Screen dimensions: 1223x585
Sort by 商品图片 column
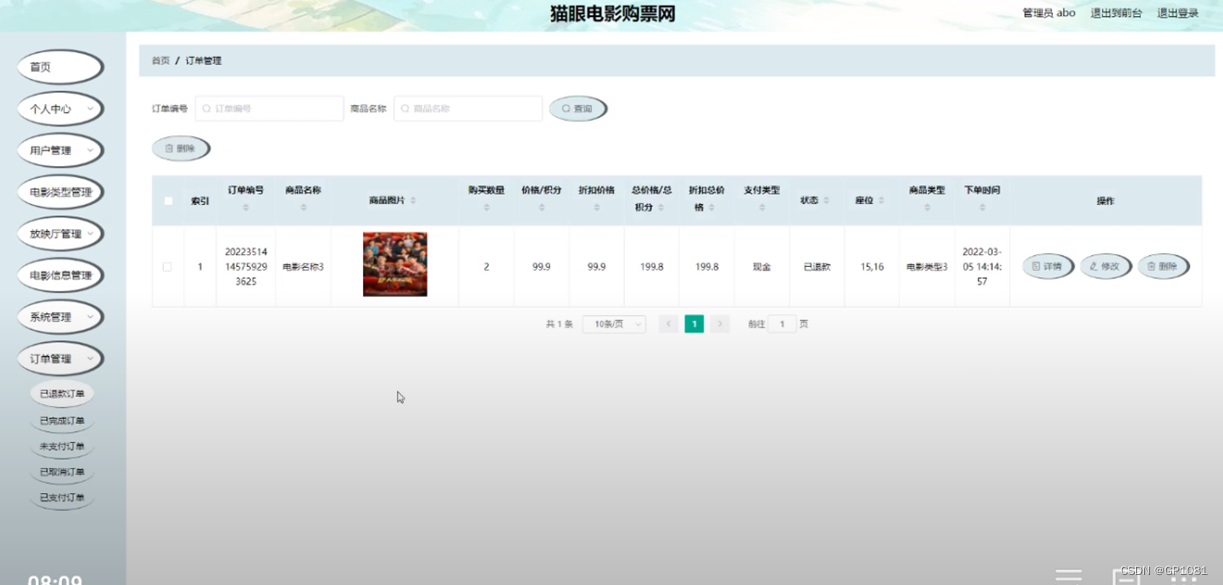tap(413, 201)
